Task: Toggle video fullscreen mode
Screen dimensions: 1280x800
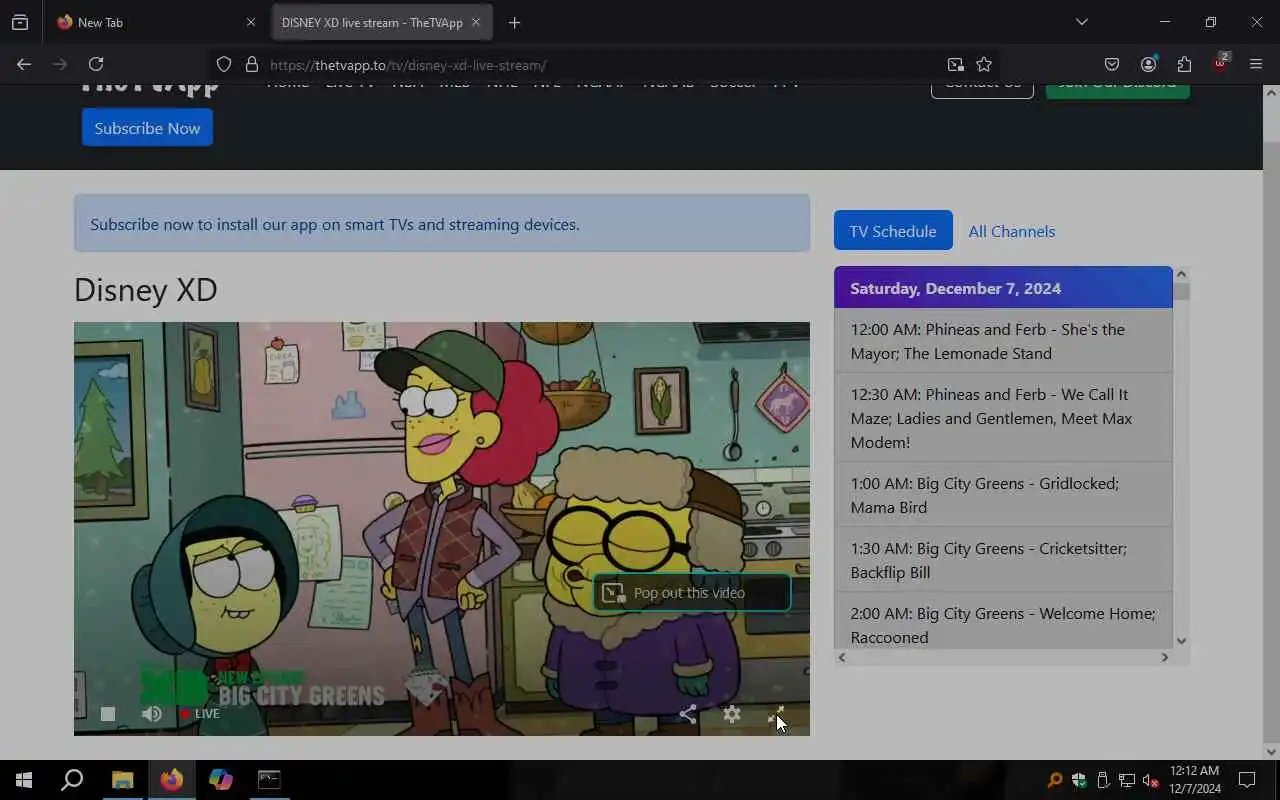Action: click(776, 714)
